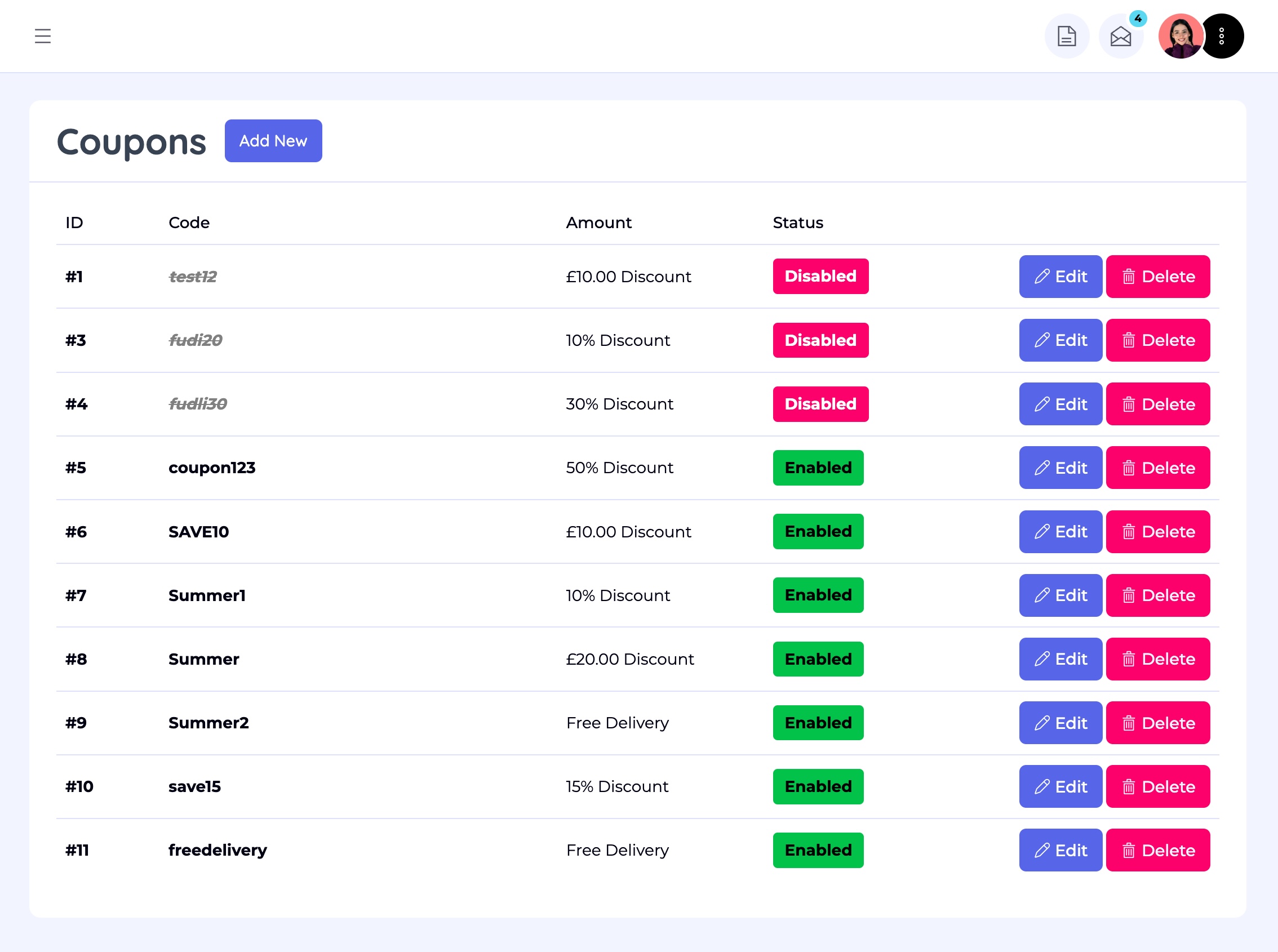Image resolution: width=1278 pixels, height=952 pixels.
Task: Click the Disabled badge for fudli30
Action: (x=820, y=404)
